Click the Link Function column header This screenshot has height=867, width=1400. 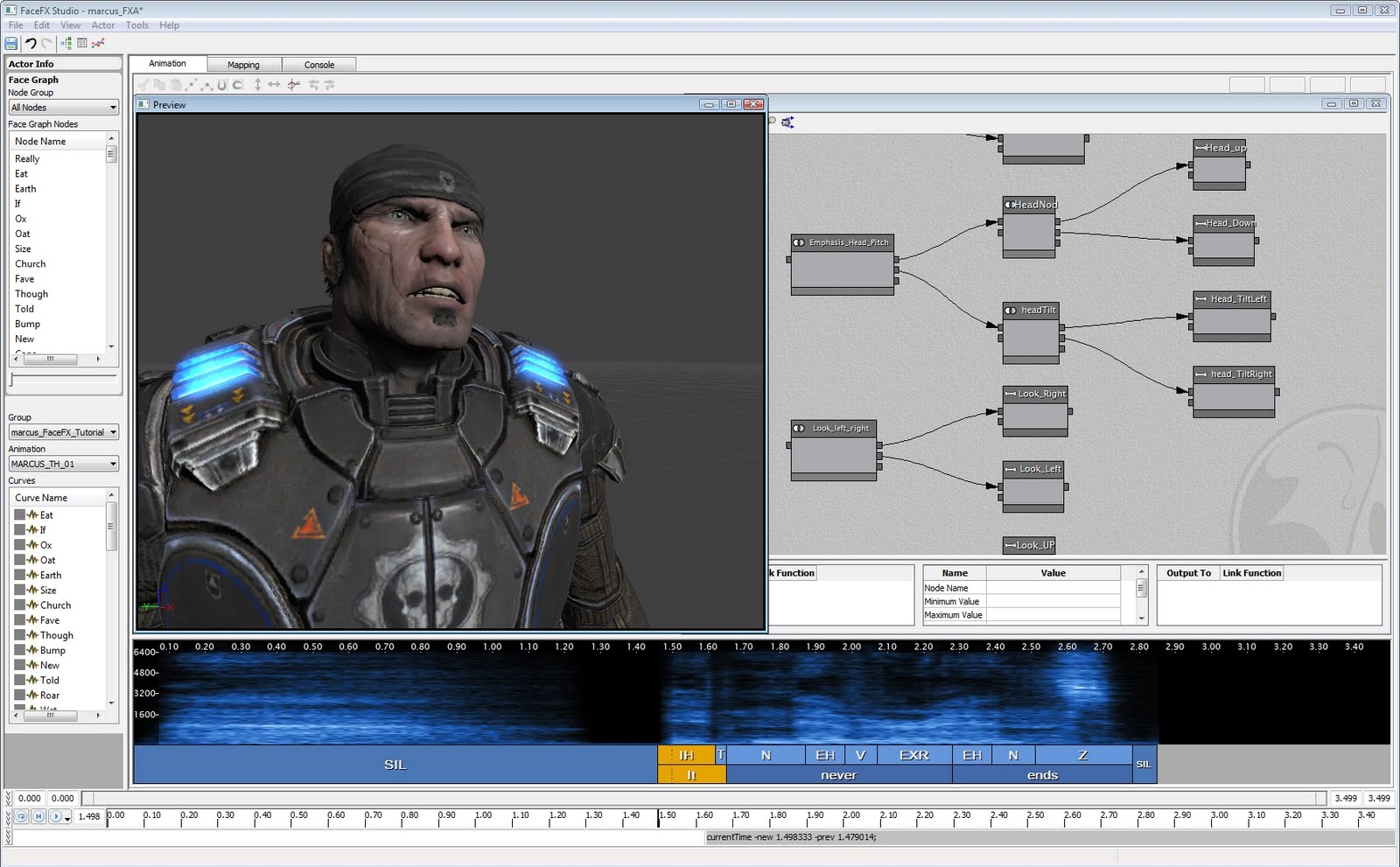pyautogui.click(x=1251, y=573)
